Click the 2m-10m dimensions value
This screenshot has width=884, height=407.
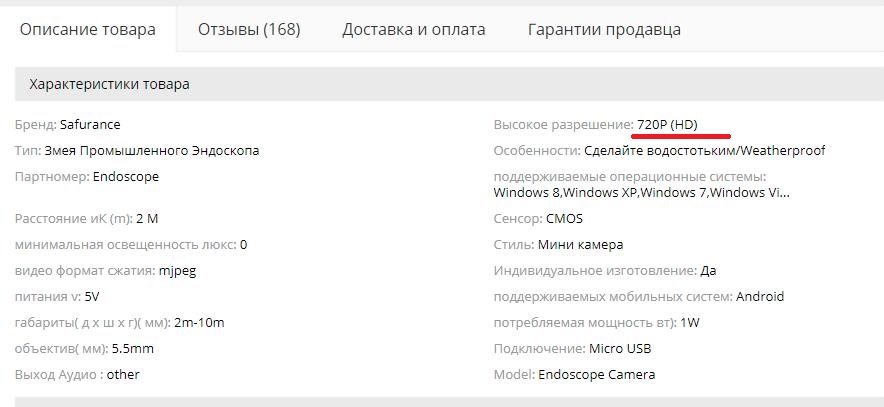(x=199, y=322)
